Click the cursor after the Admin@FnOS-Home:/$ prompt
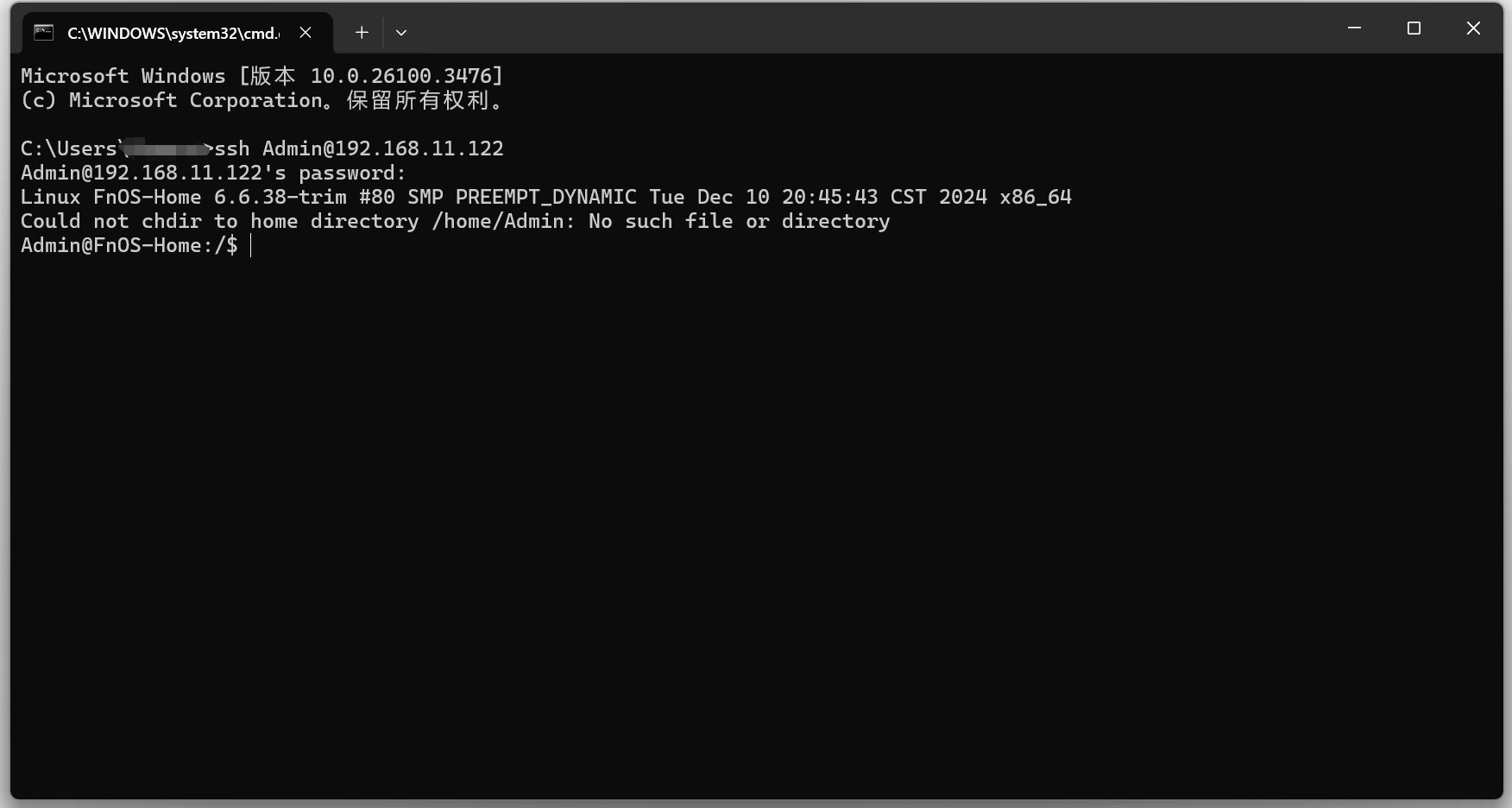The image size is (1512, 808). pyautogui.click(x=251, y=246)
